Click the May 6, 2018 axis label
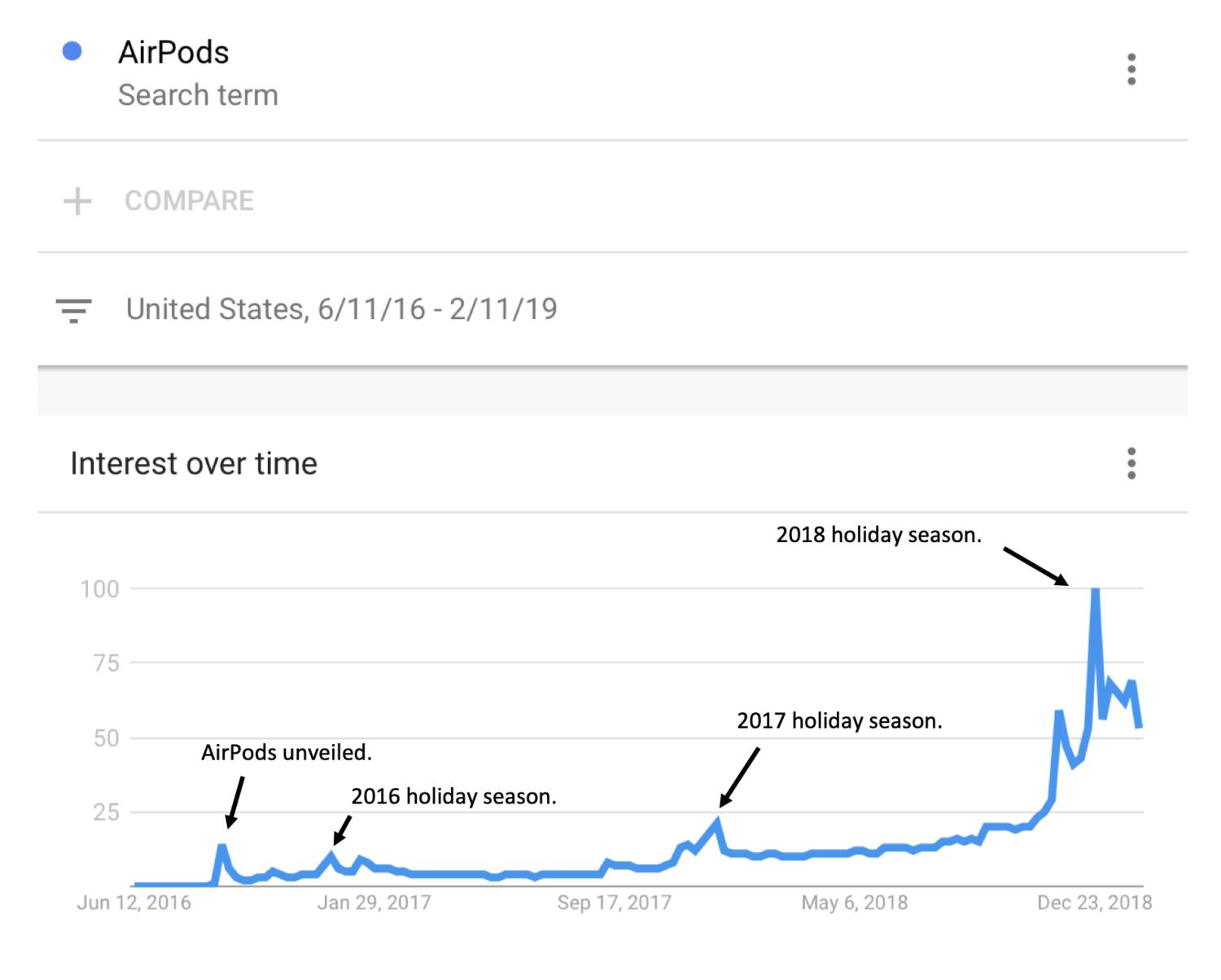1221x980 pixels. coord(854,903)
